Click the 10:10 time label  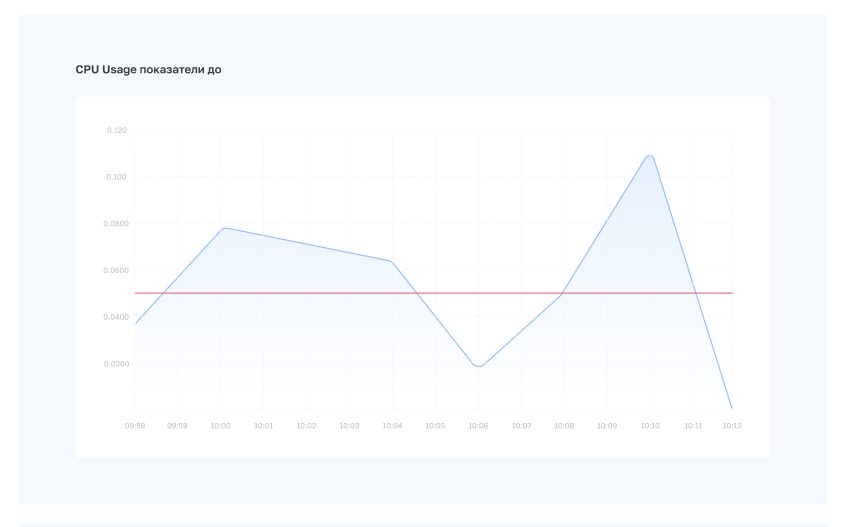[x=650, y=426]
